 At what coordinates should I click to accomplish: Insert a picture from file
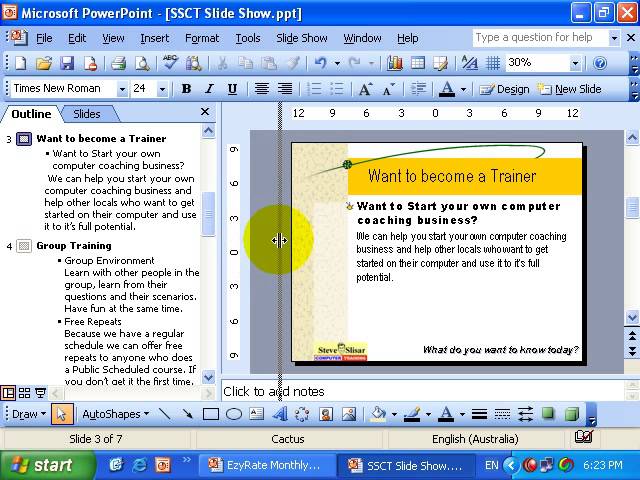pos(349,414)
